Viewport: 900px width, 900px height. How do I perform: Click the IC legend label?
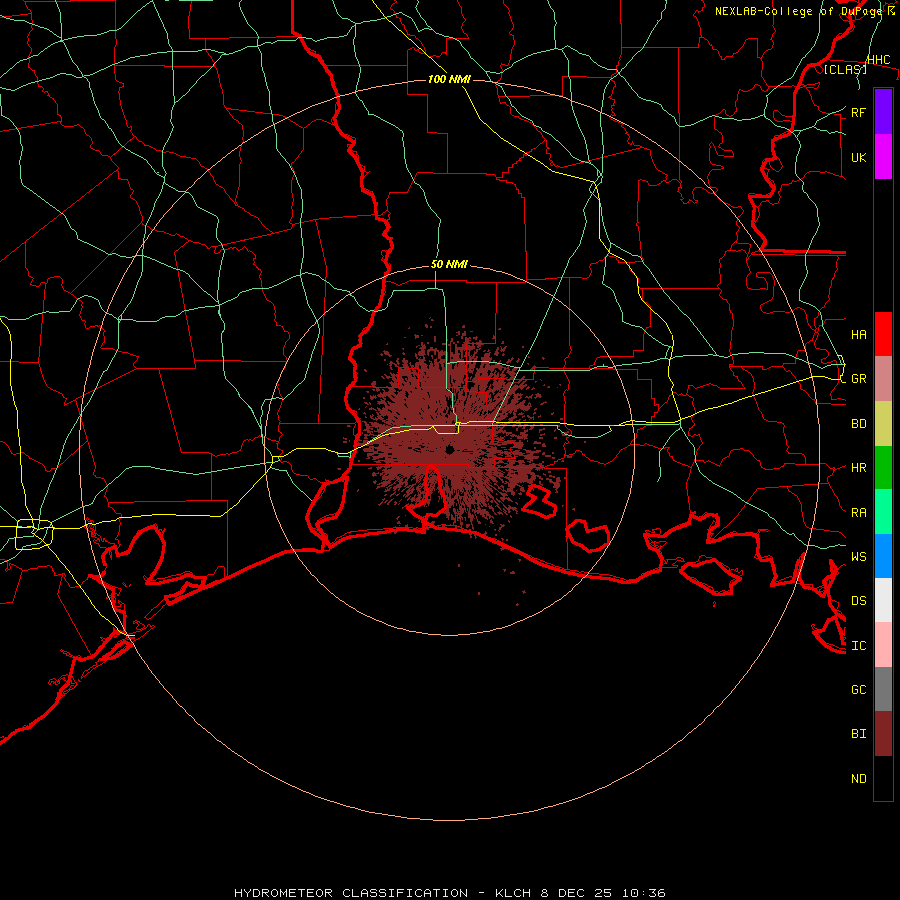click(x=858, y=646)
